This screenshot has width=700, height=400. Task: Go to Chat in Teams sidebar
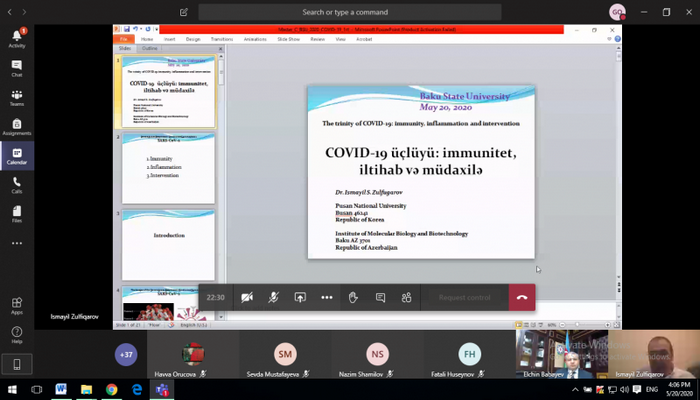tap(17, 67)
